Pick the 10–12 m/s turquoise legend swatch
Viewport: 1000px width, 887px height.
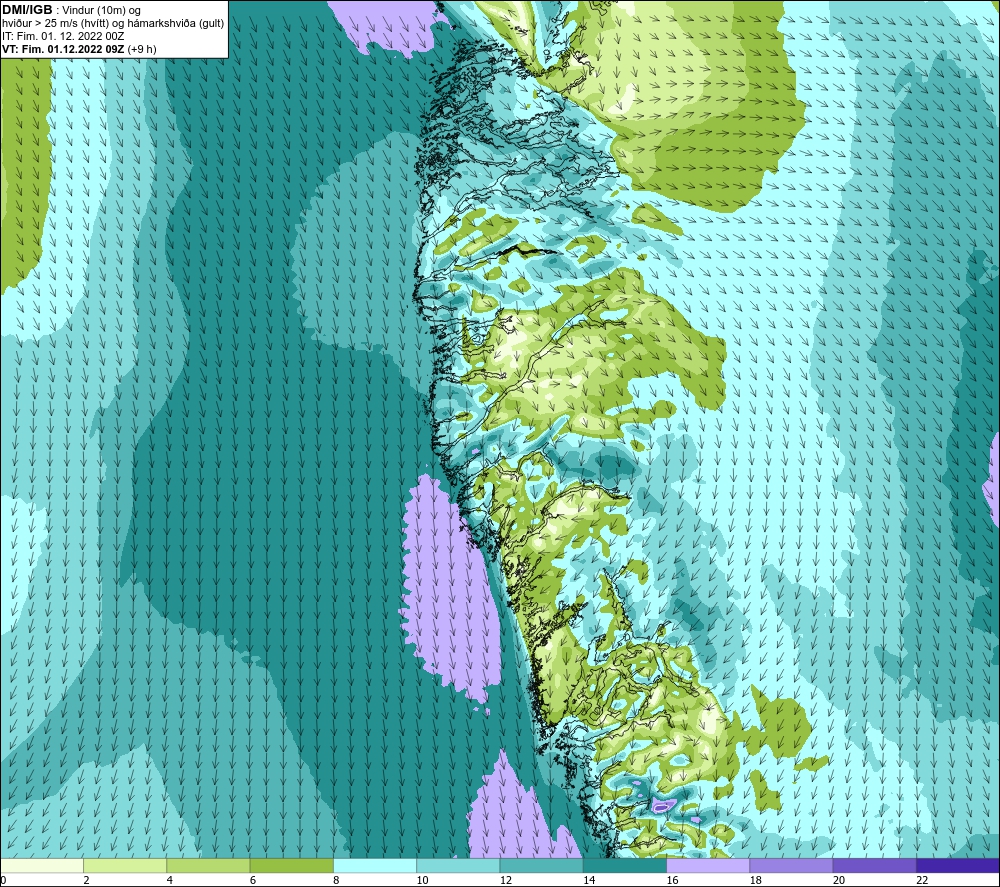pos(458,866)
